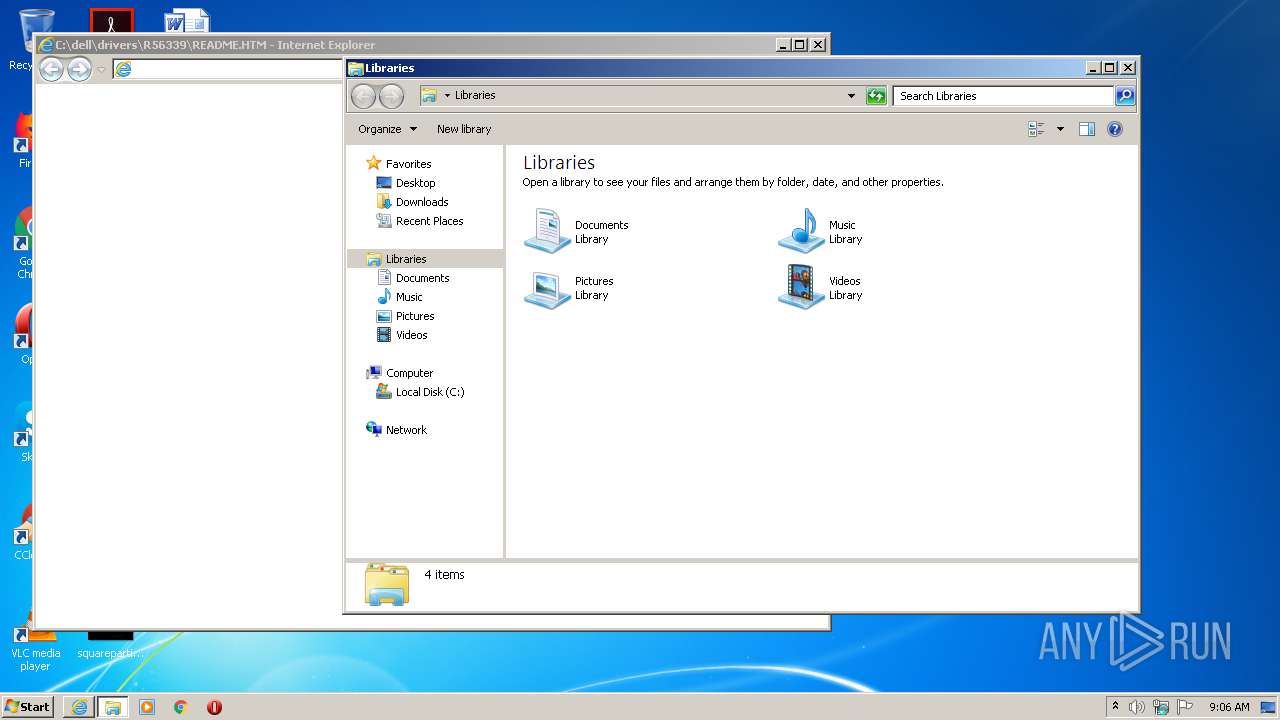The width and height of the screenshot is (1280, 720).
Task: Click the Forward button in Internet Explorer
Action: [79, 69]
